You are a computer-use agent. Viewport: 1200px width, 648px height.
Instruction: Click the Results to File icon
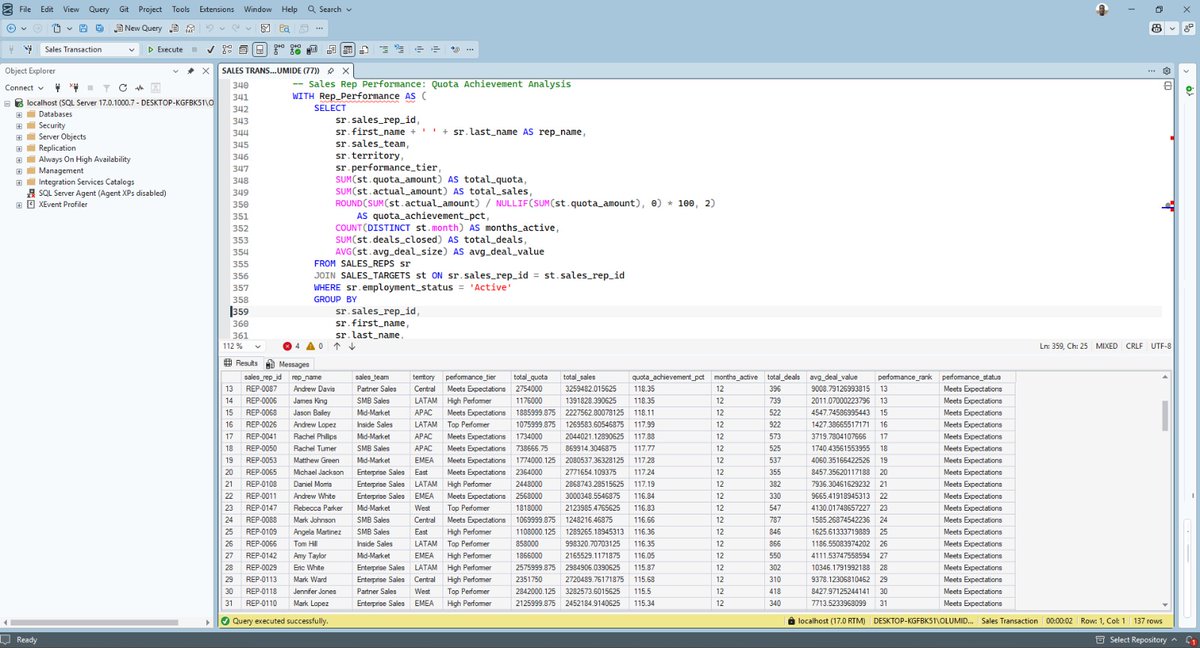tap(364, 49)
